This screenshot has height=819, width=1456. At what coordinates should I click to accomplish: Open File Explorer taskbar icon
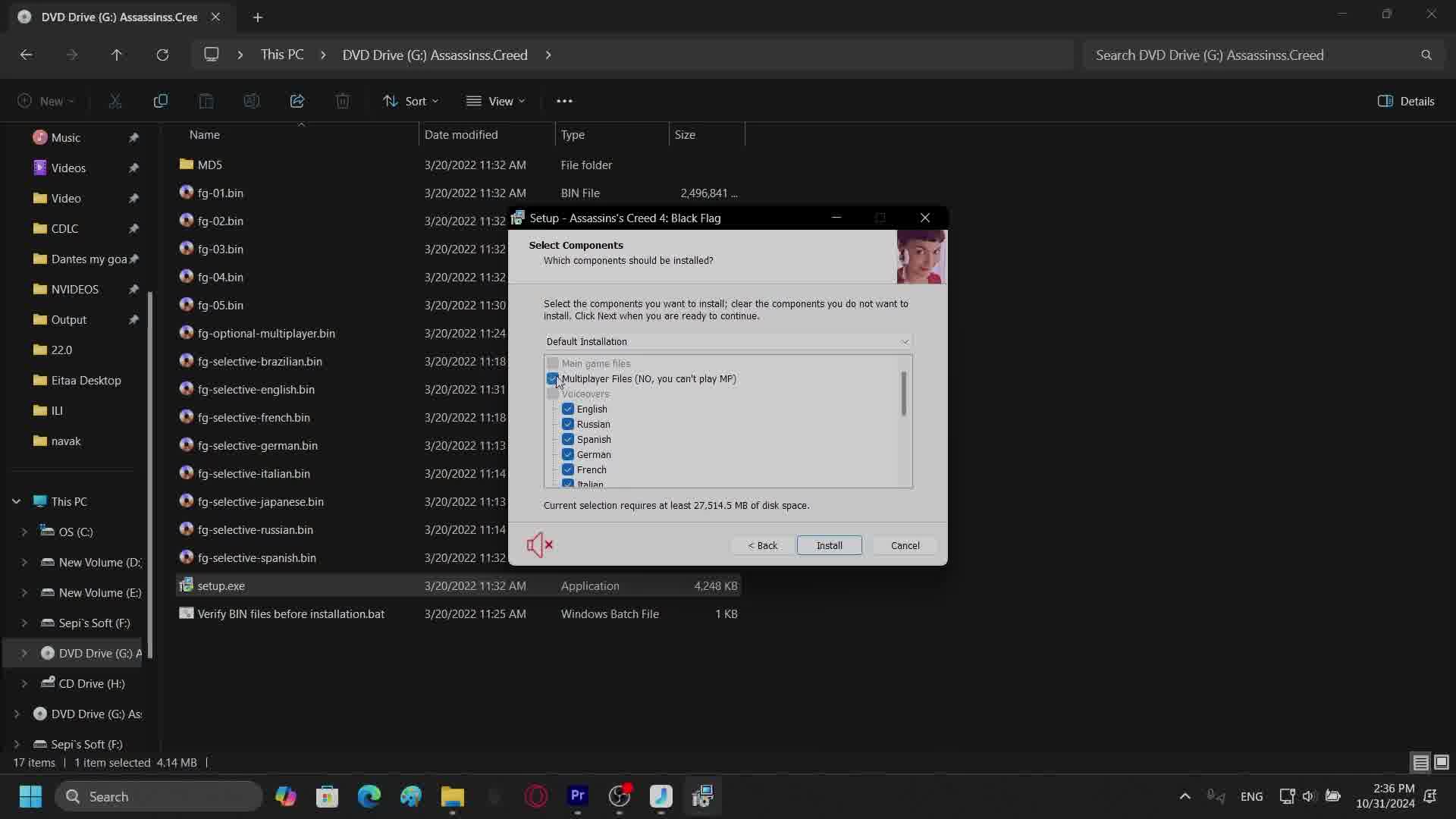[453, 796]
